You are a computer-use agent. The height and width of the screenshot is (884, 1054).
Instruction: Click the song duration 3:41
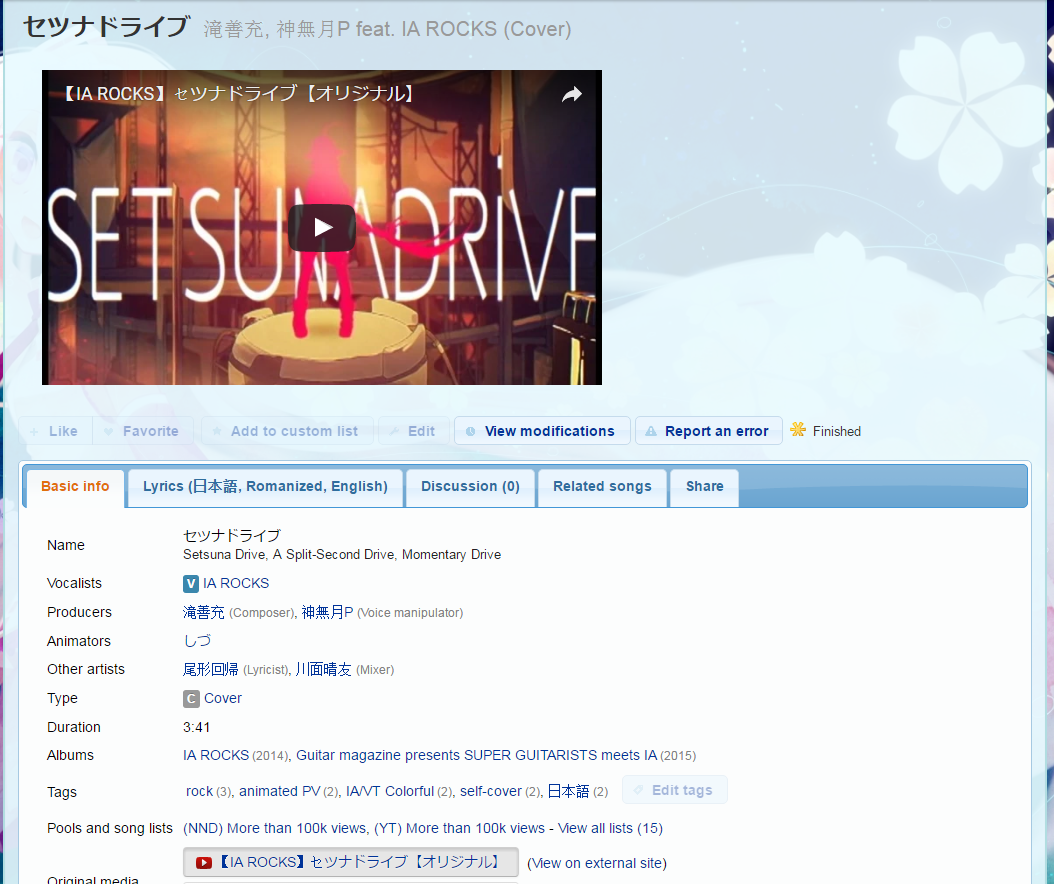click(196, 727)
